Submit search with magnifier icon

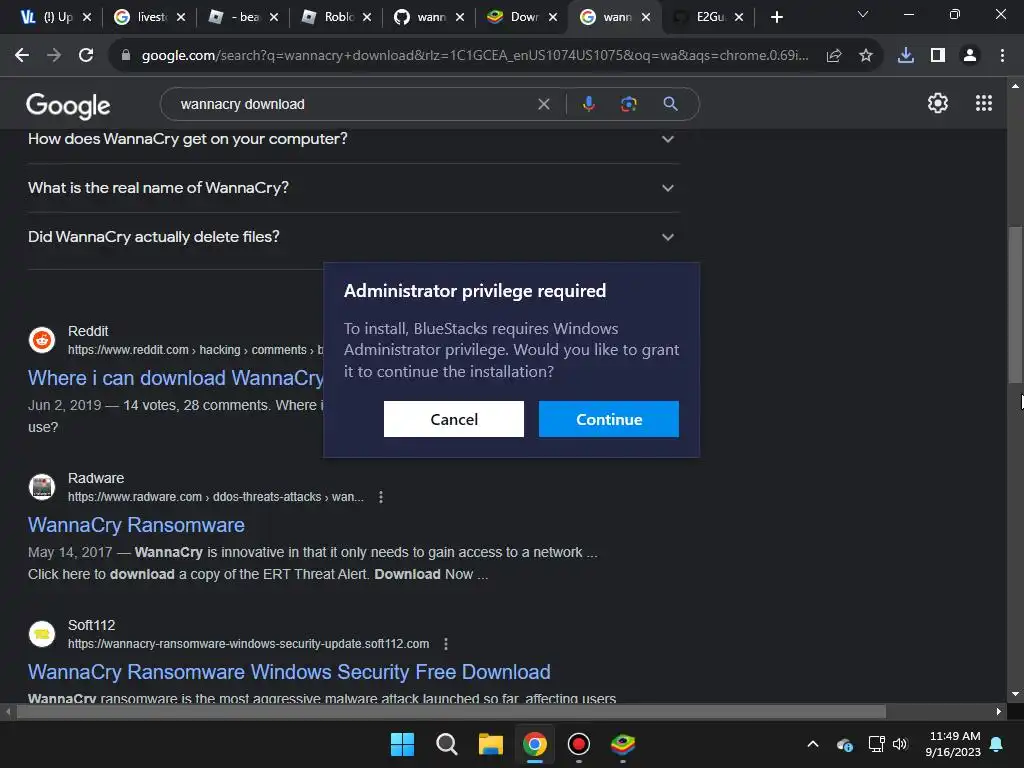pyautogui.click(x=670, y=104)
